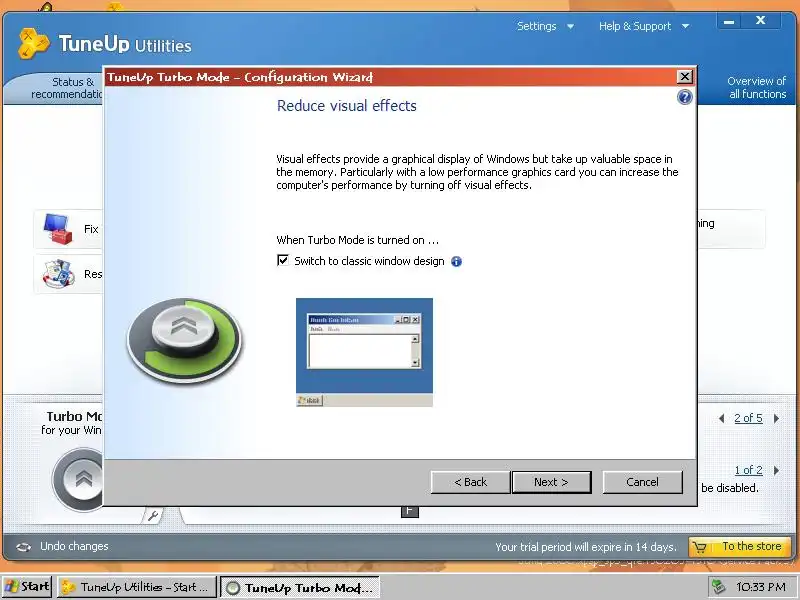Go back with the < Back button
800x600 pixels.
click(470, 482)
